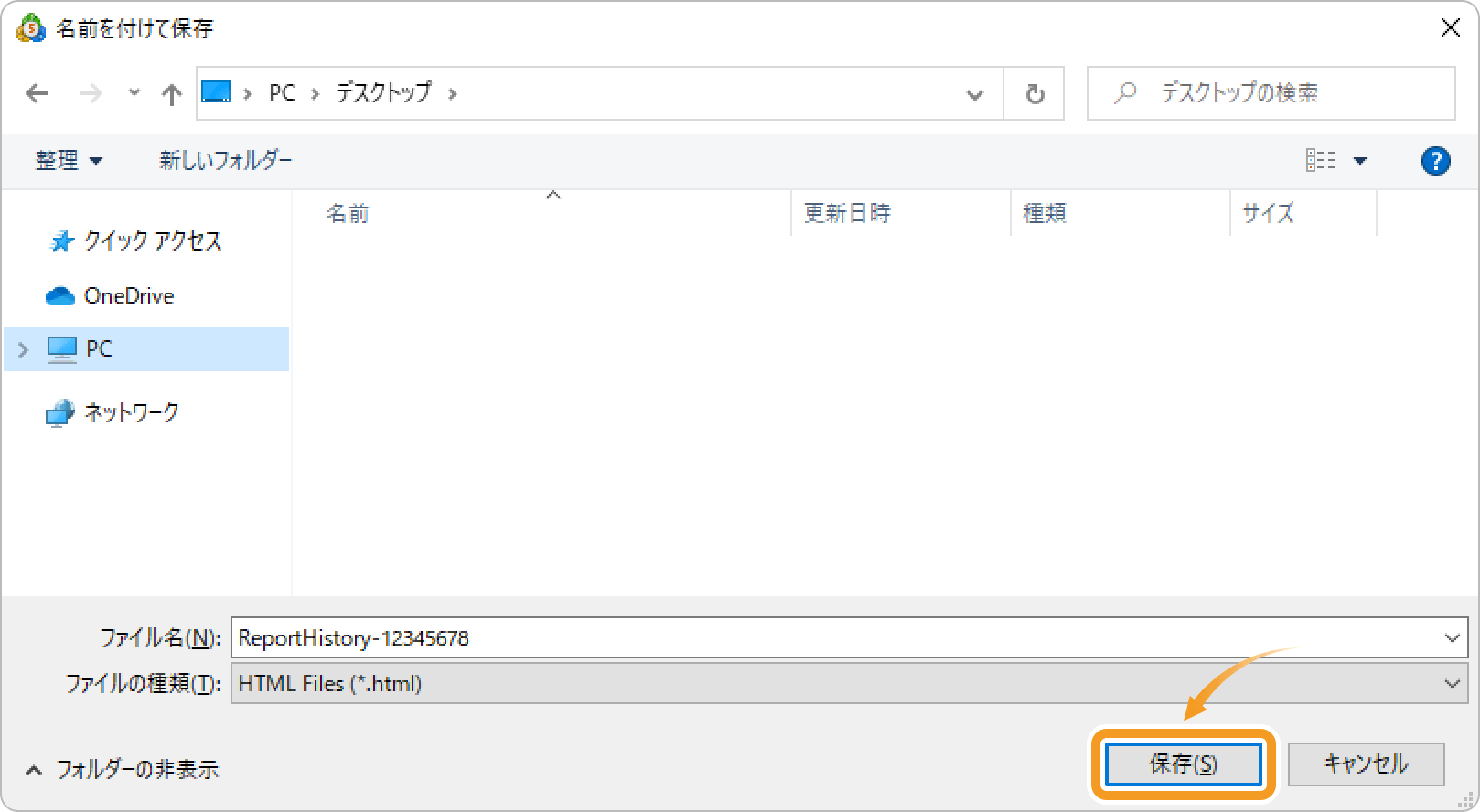This screenshot has width=1480, height=812.
Task: Open help with the question mark
Action: pyautogui.click(x=1435, y=161)
